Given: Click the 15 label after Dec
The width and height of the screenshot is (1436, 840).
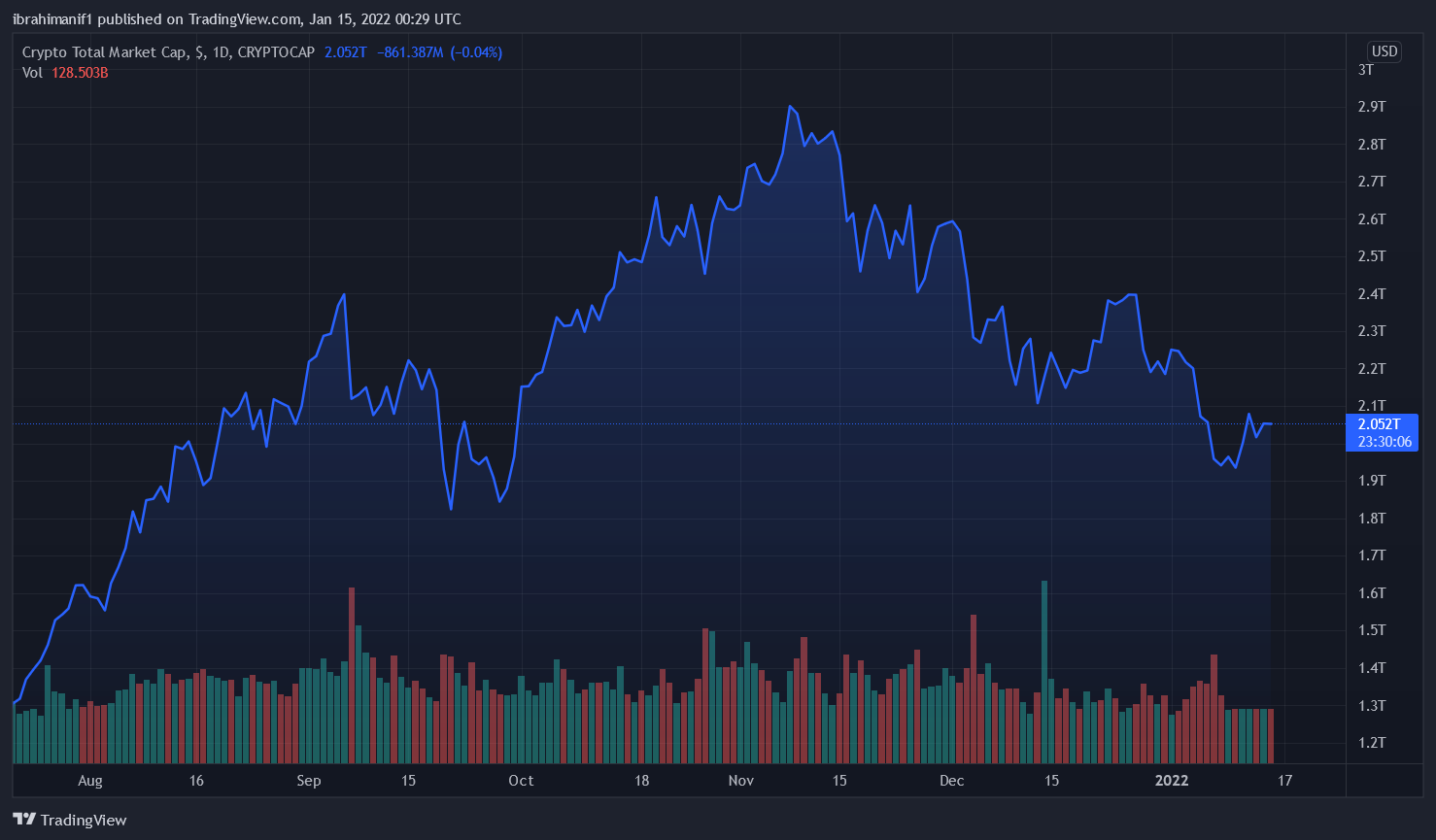Looking at the screenshot, I should 1051,781.
